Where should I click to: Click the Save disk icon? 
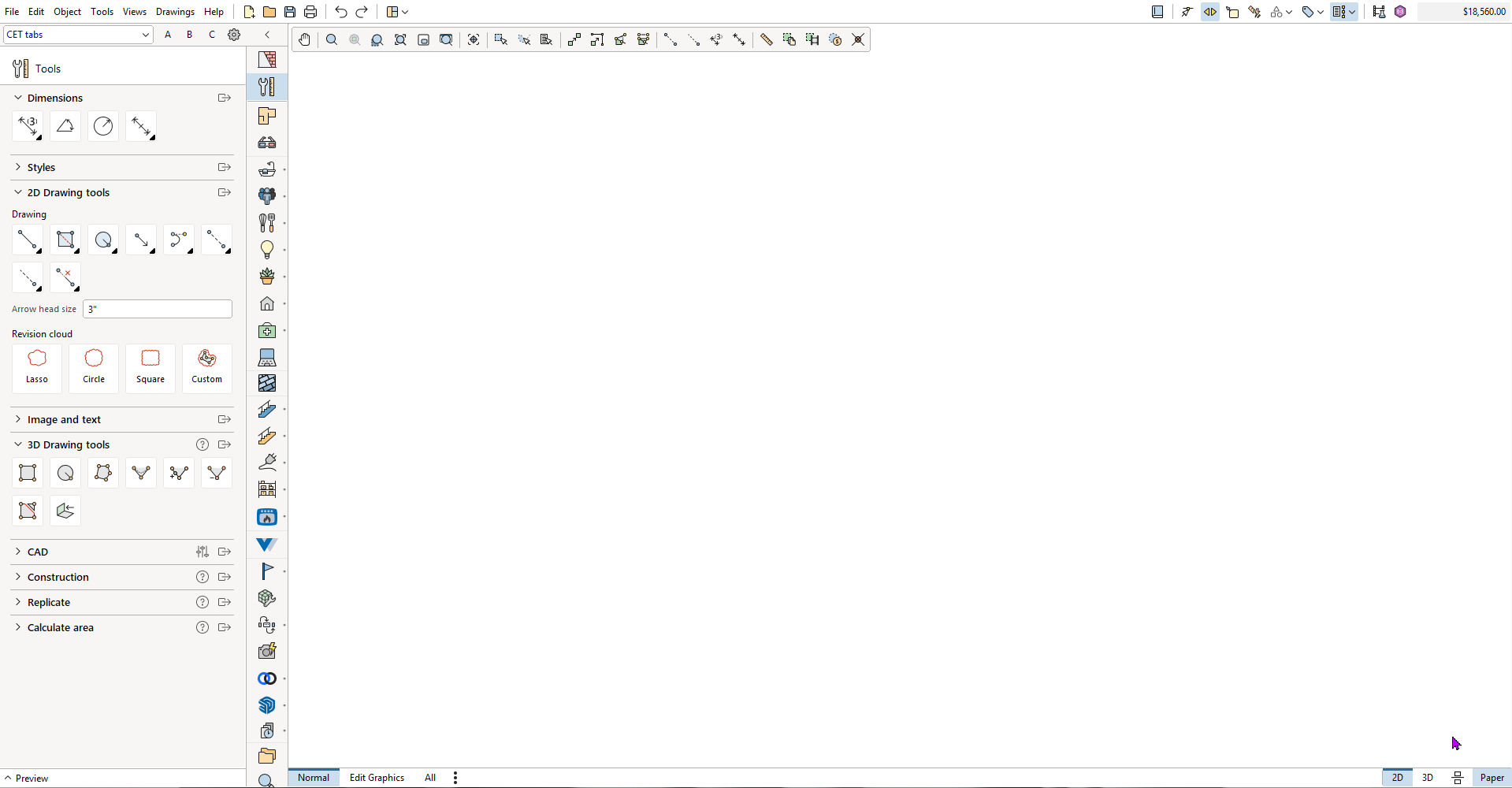pos(290,12)
